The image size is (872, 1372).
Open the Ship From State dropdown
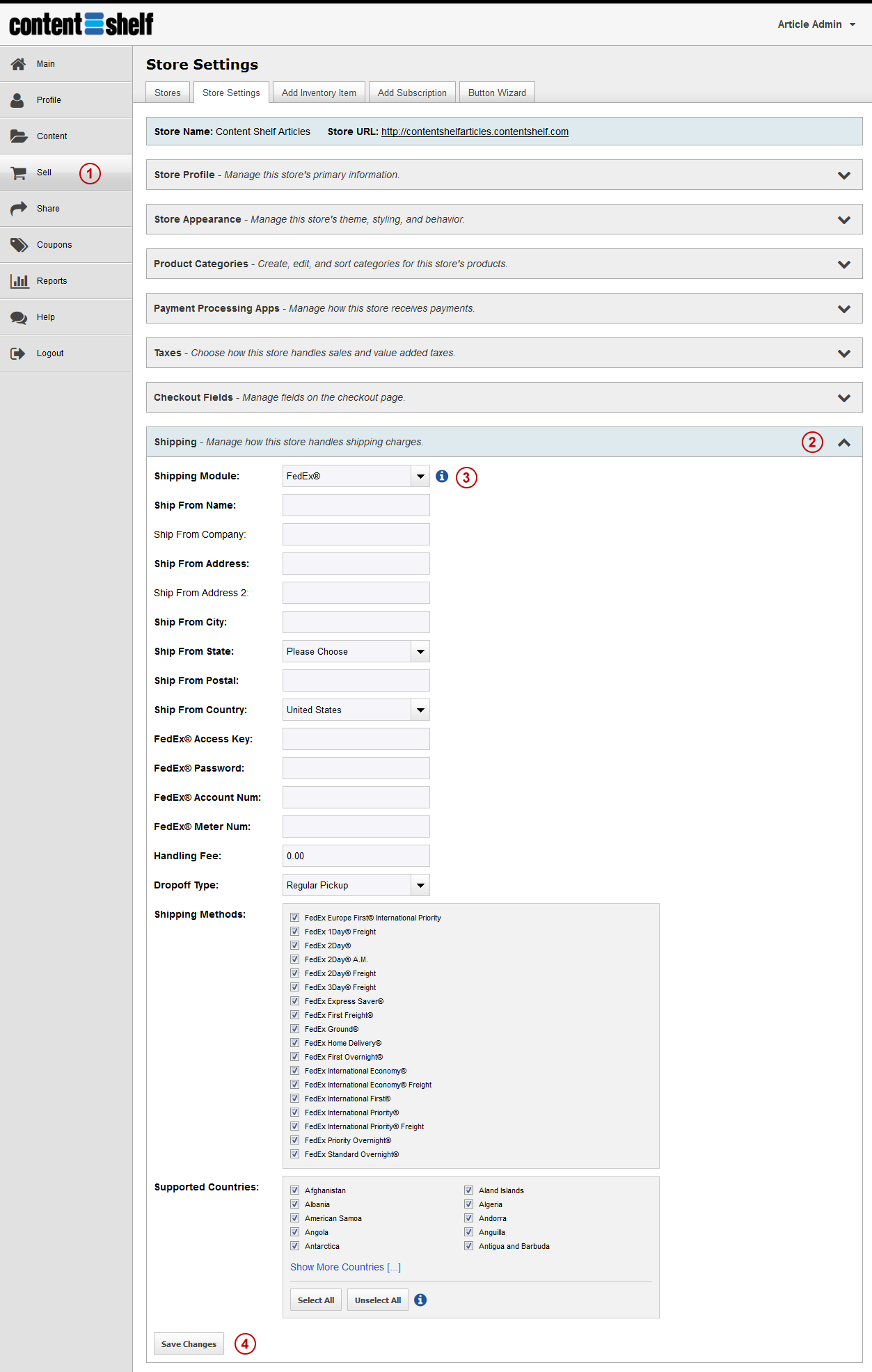[356, 651]
